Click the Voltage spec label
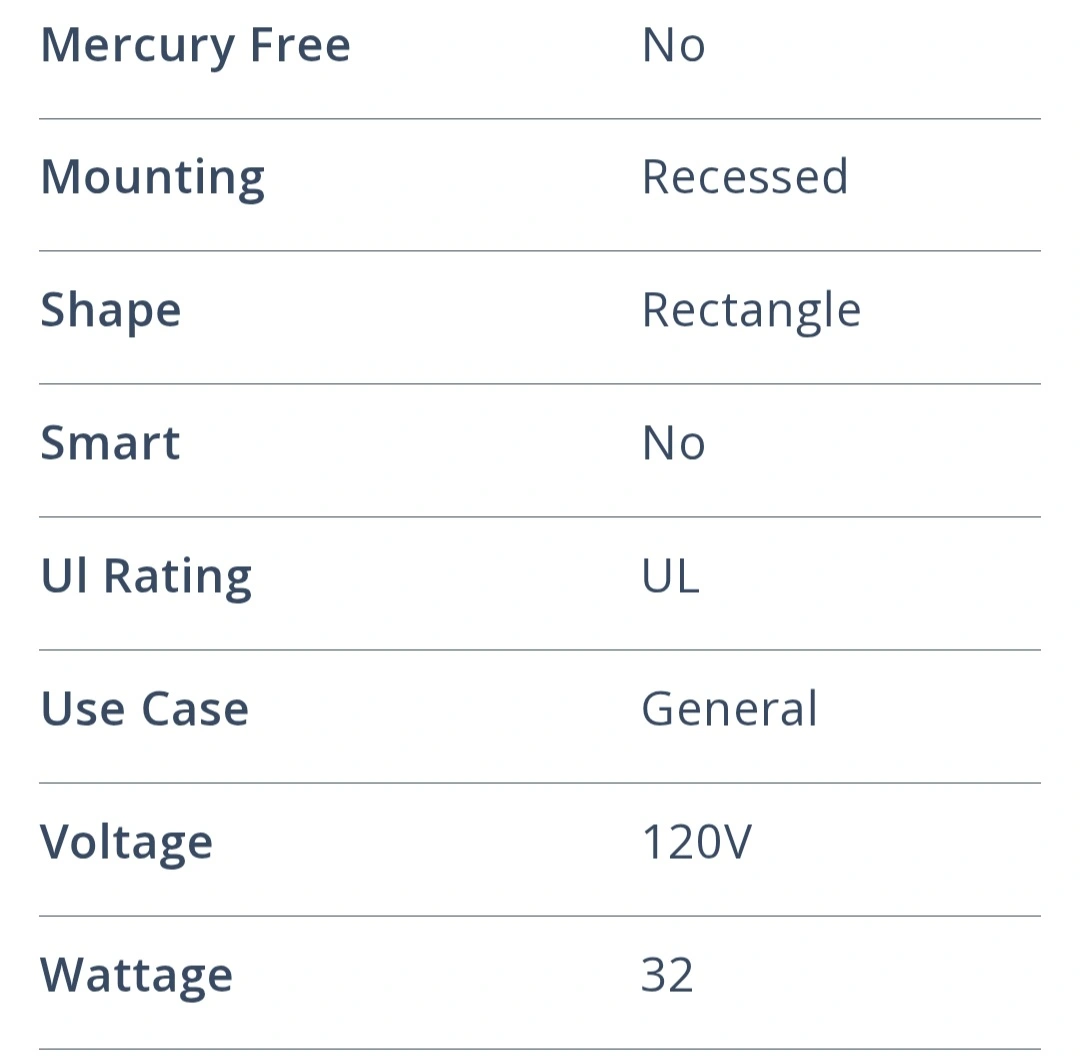 [x=126, y=842]
